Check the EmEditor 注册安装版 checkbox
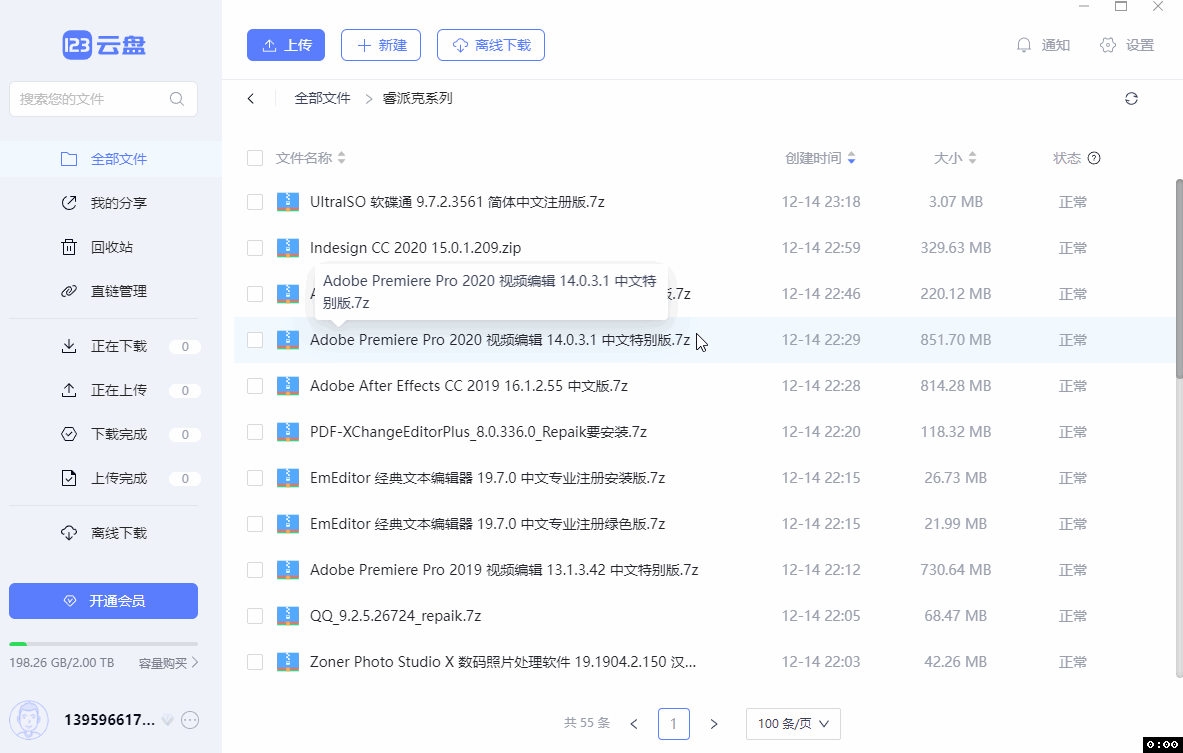1183x753 pixels. click(x=255, y=478)
